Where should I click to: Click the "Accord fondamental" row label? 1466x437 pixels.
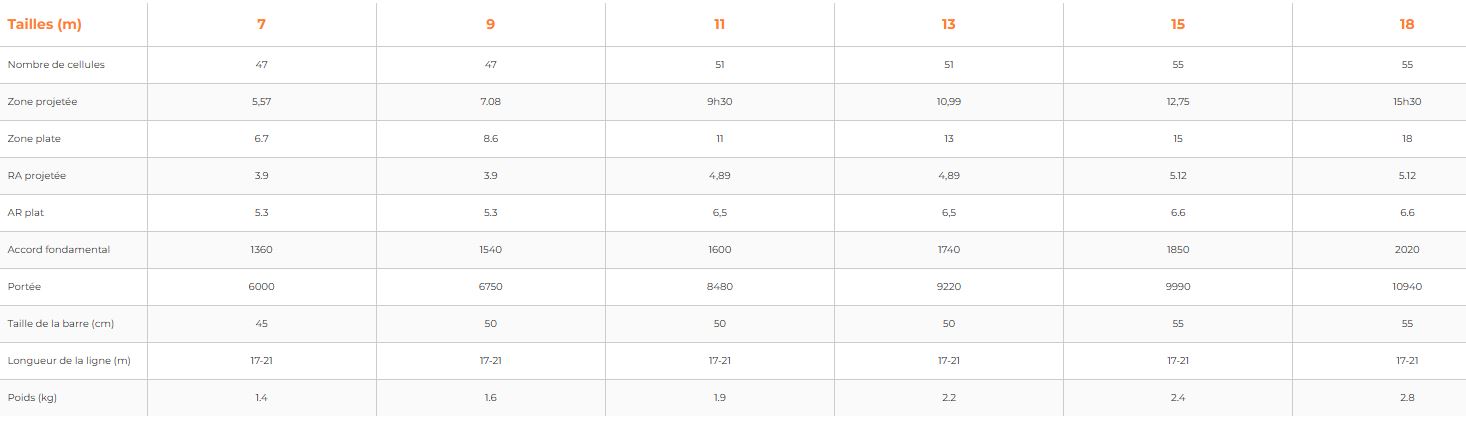[x=58, y=250]
